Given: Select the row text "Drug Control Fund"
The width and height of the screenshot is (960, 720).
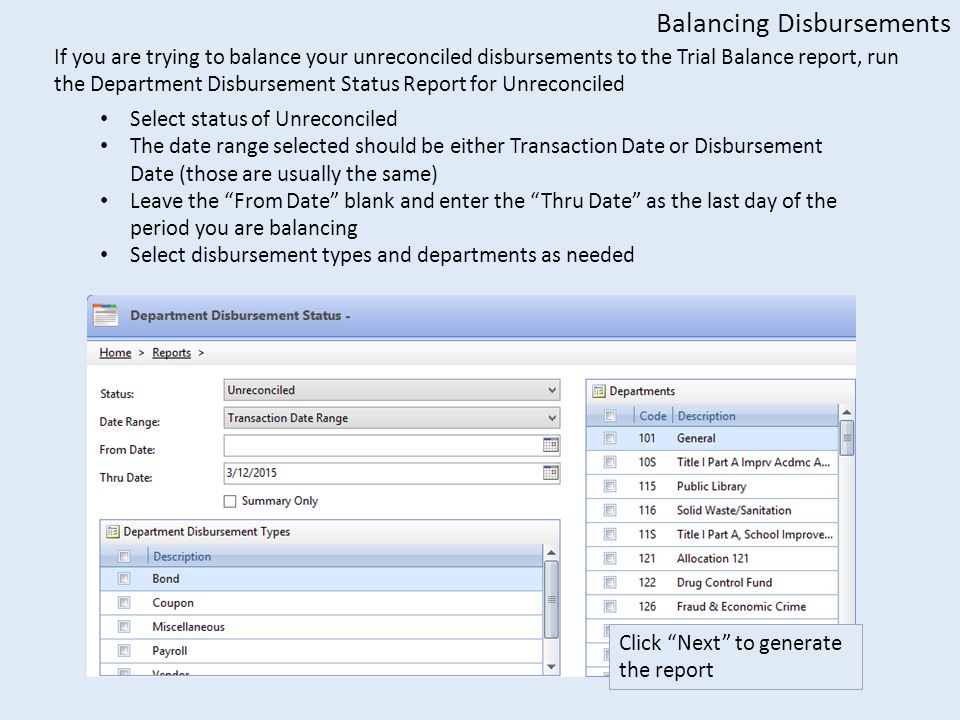Looking at the screenshot, I should [724, 582].
